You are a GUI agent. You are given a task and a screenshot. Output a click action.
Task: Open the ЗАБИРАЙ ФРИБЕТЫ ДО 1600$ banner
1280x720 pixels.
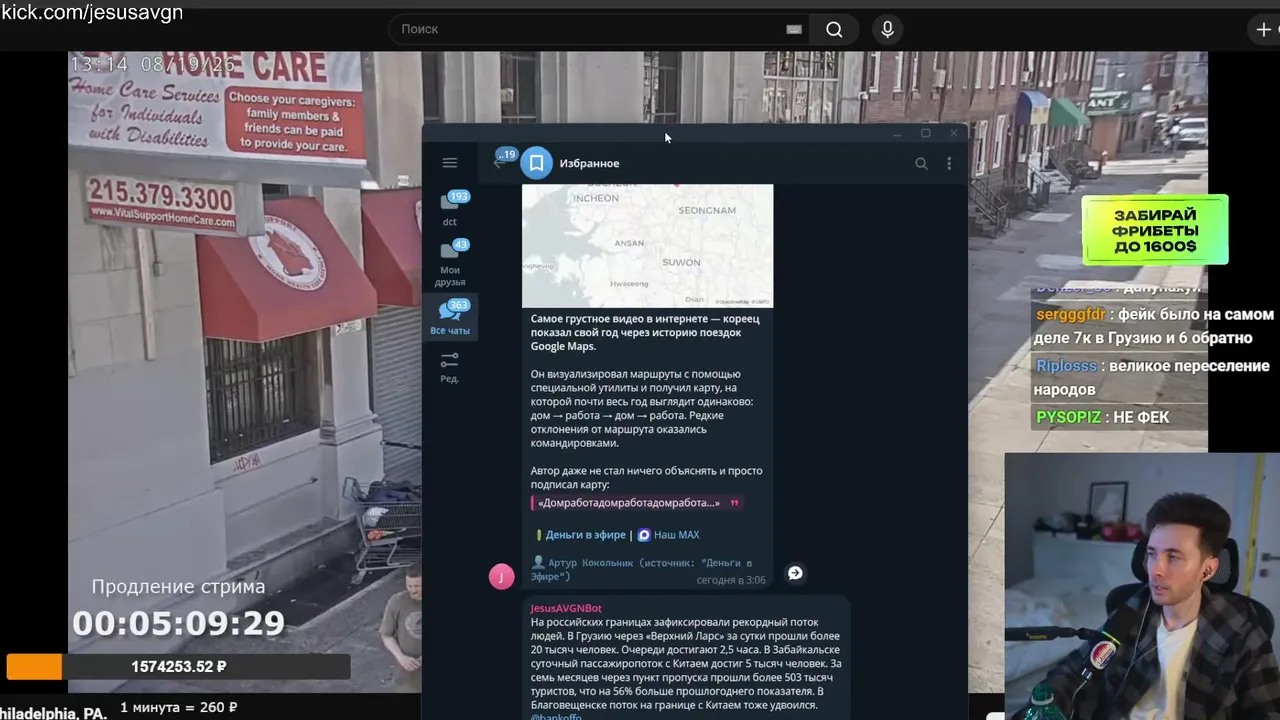coord(1155,230)
